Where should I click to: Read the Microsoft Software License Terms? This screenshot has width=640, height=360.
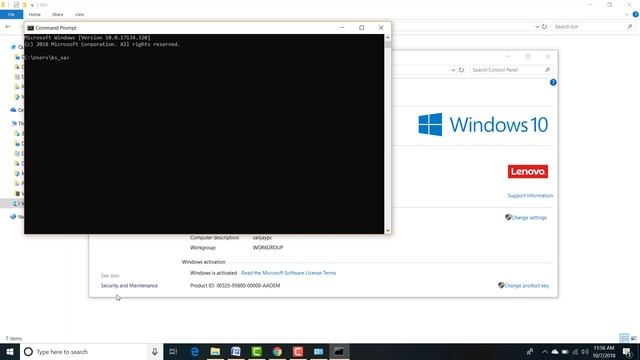tap(289, 273)
